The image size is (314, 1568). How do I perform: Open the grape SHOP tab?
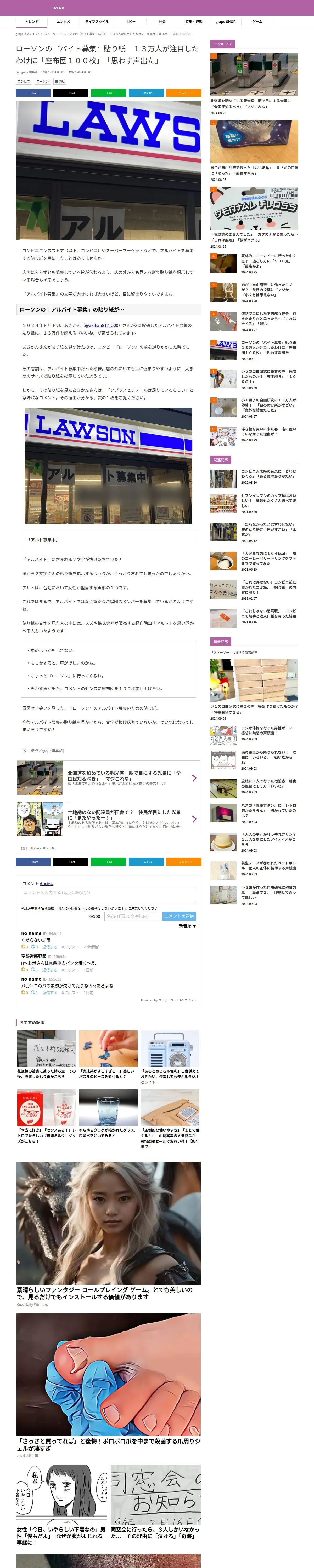click(x=226, y=22)
